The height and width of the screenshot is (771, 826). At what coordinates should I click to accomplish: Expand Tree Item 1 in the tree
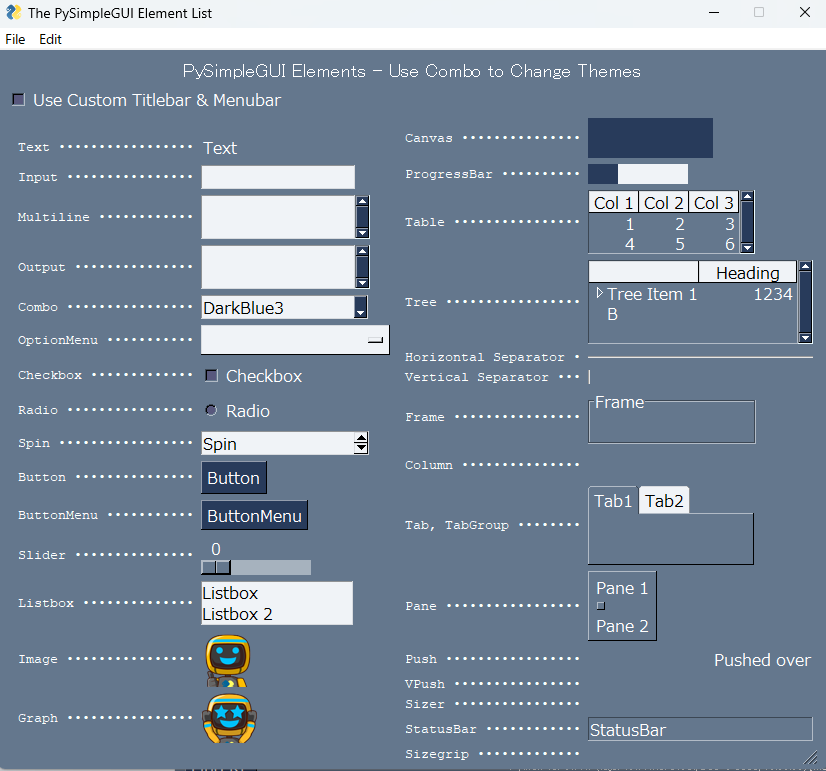coord(600,294)
